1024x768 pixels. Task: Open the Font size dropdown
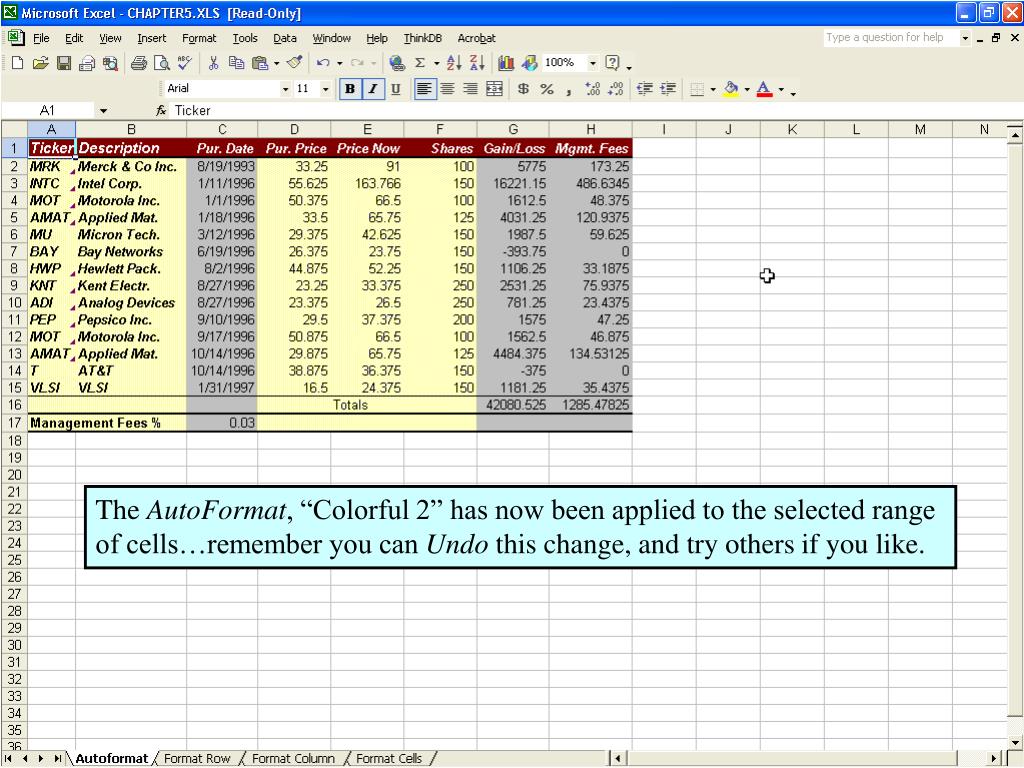[326, 89]
